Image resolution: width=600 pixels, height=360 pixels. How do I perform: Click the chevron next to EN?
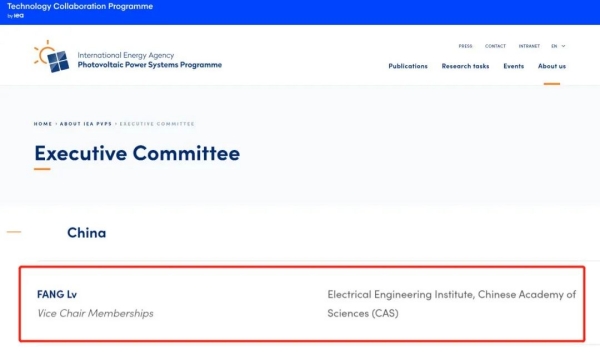point(563,46)
